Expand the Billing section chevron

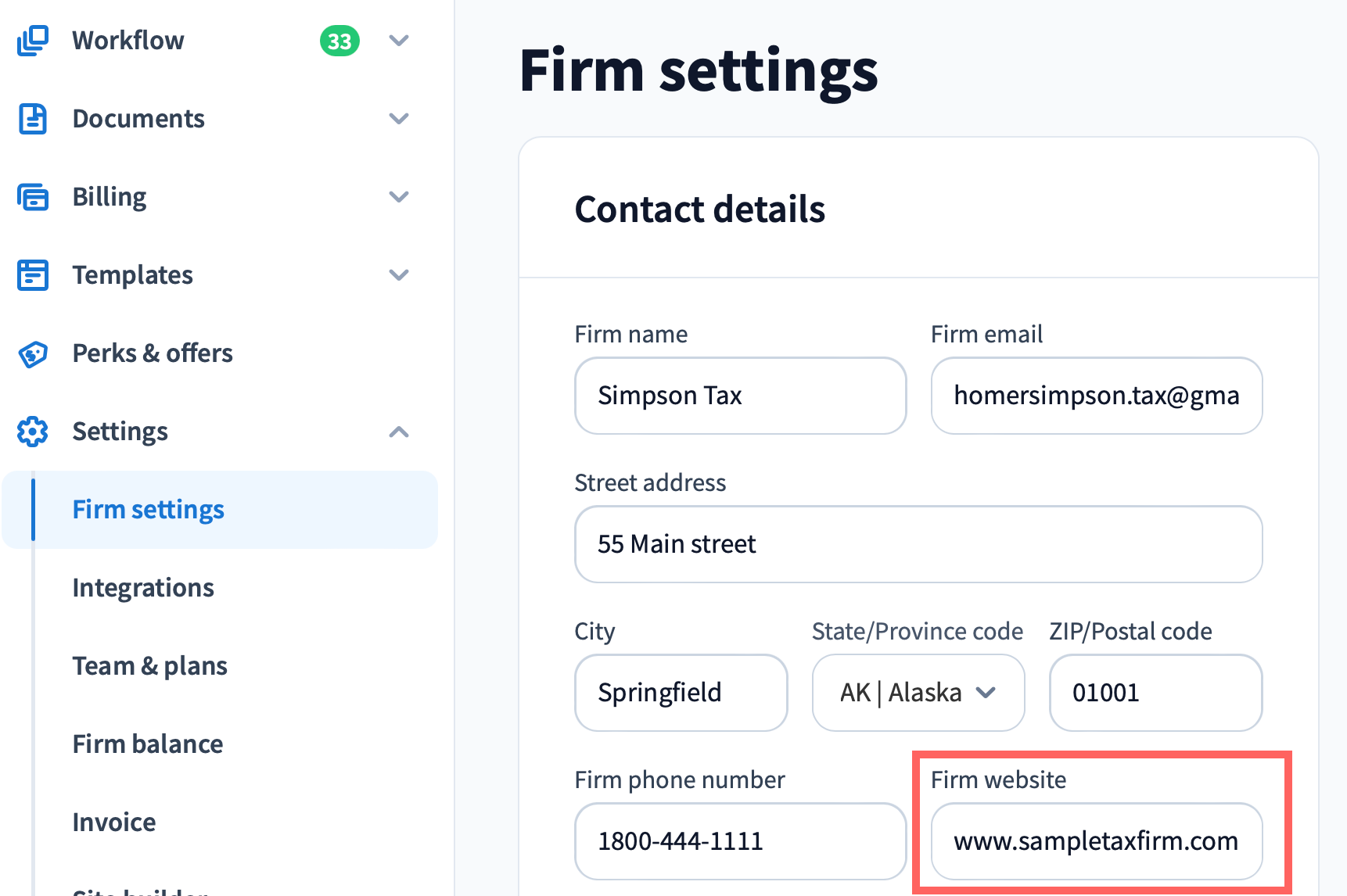coord(399,197)
